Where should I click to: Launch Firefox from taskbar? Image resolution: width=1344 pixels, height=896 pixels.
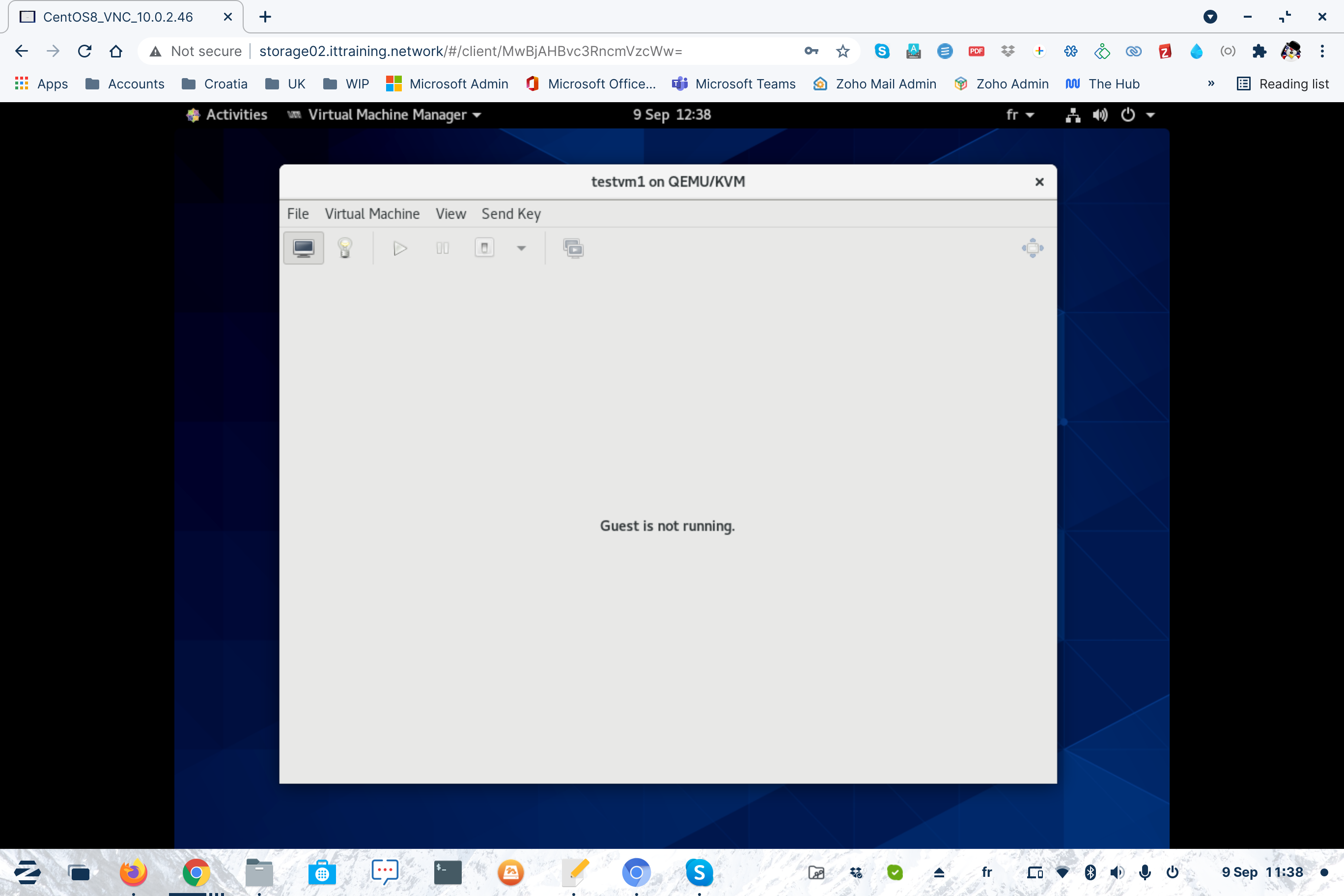[133, 872]
